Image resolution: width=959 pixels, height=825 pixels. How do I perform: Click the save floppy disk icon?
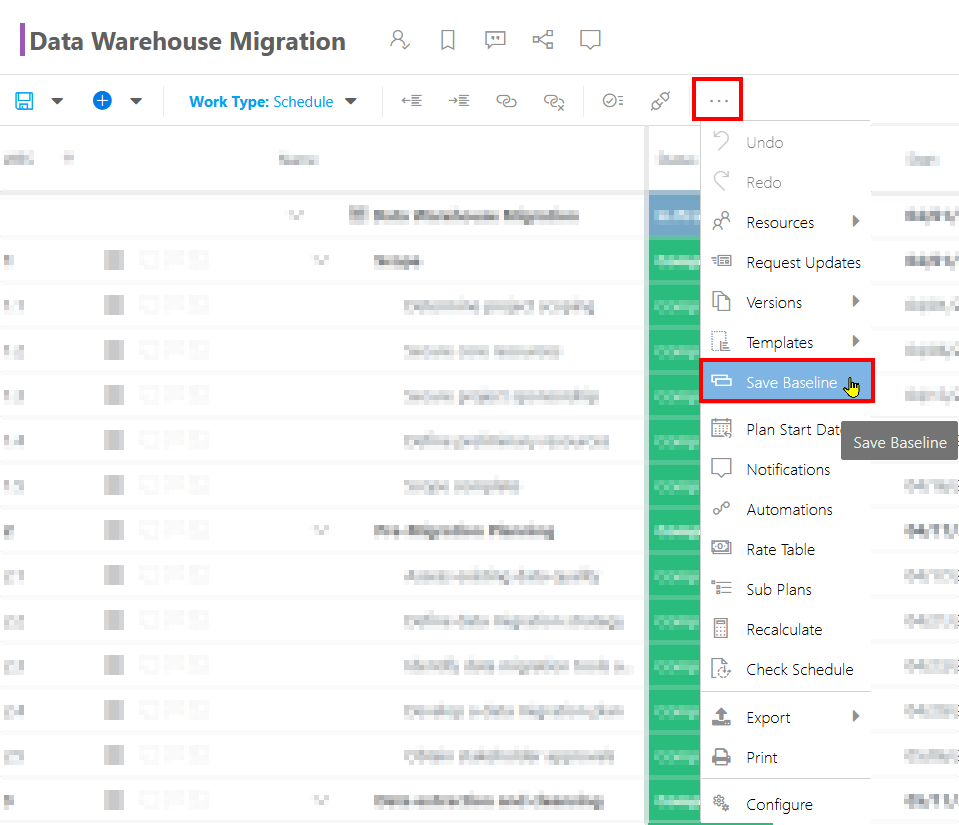(24, 101)
